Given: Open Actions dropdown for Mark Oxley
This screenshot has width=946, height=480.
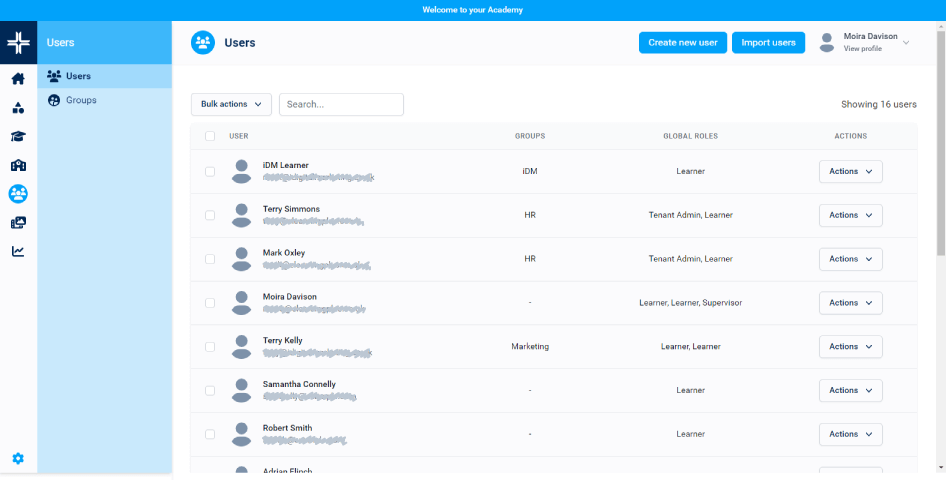Looking at the screenshot, I should (850, 259).
